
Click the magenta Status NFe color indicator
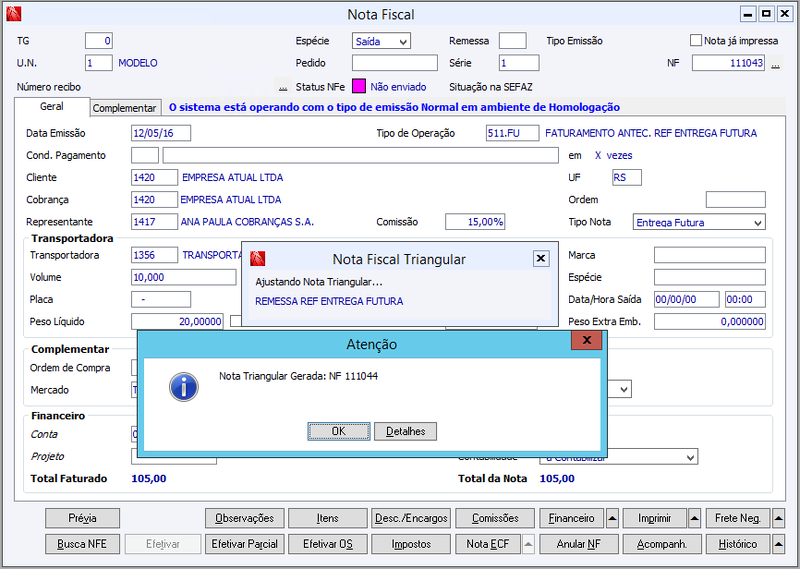[x=359, y=86]
